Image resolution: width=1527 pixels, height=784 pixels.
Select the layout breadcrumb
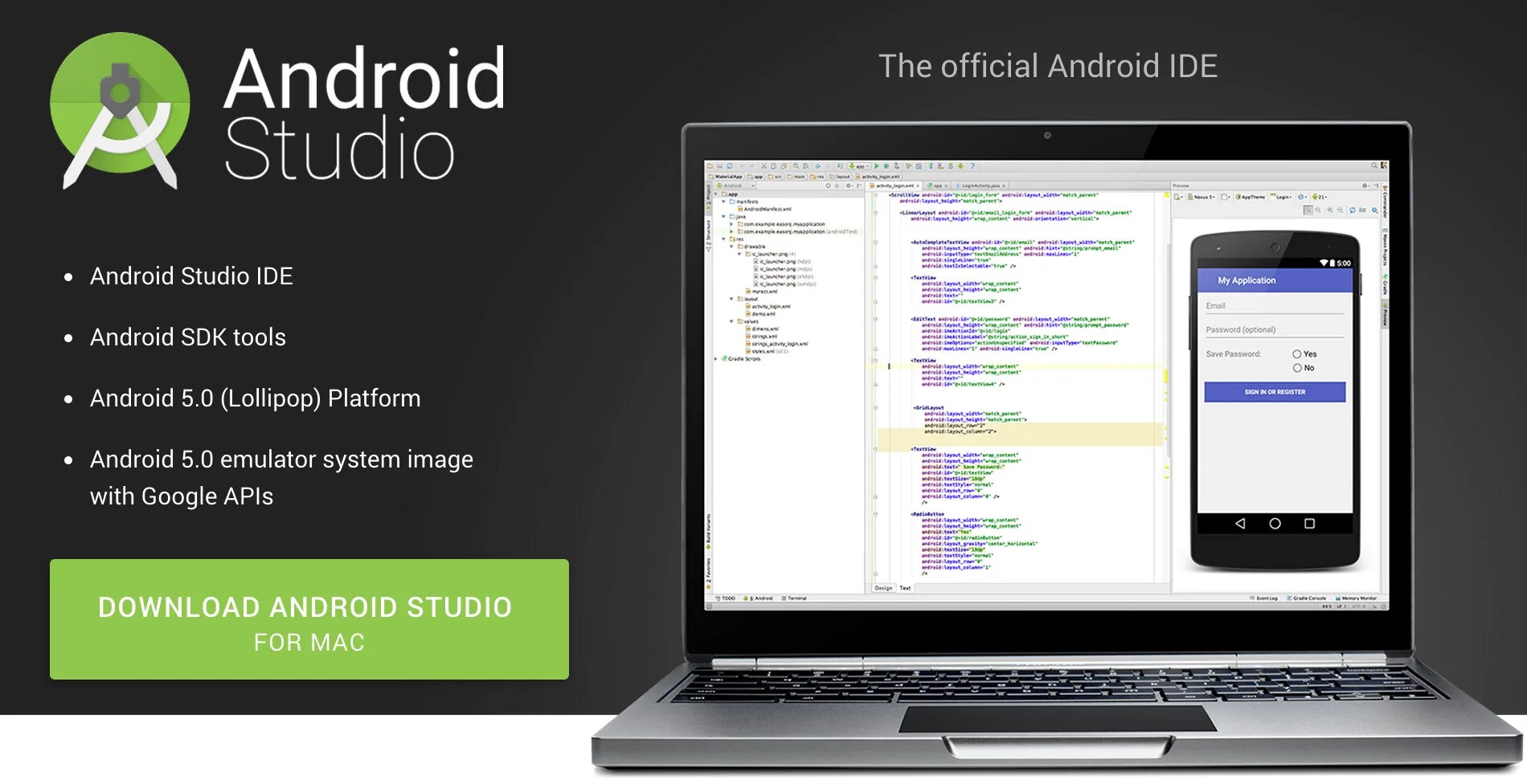(841, 177)
